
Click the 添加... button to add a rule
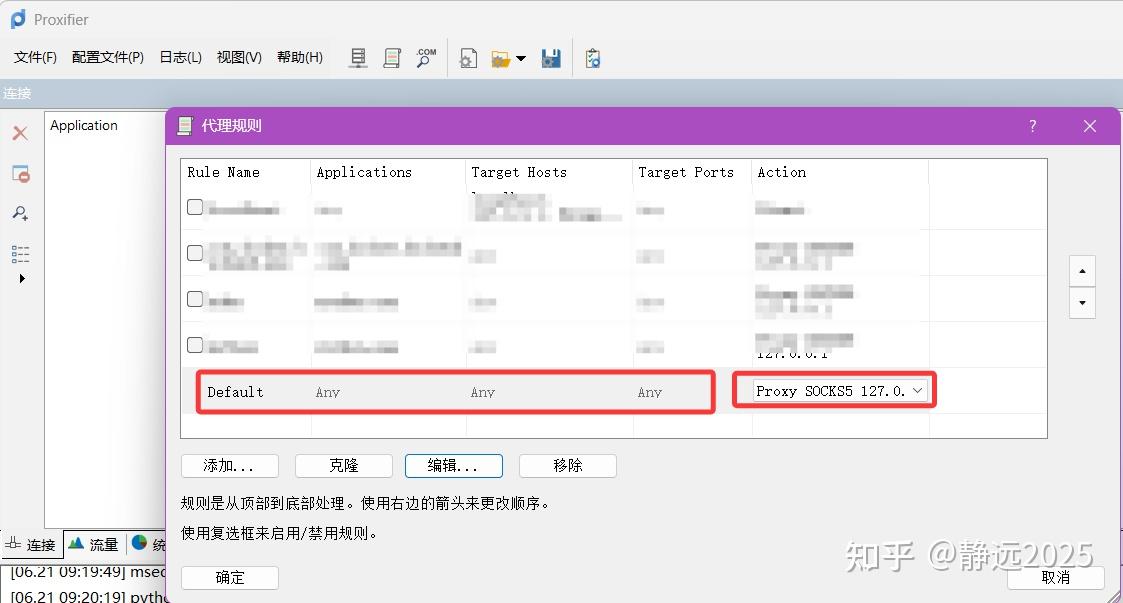(x=228, y=465)
